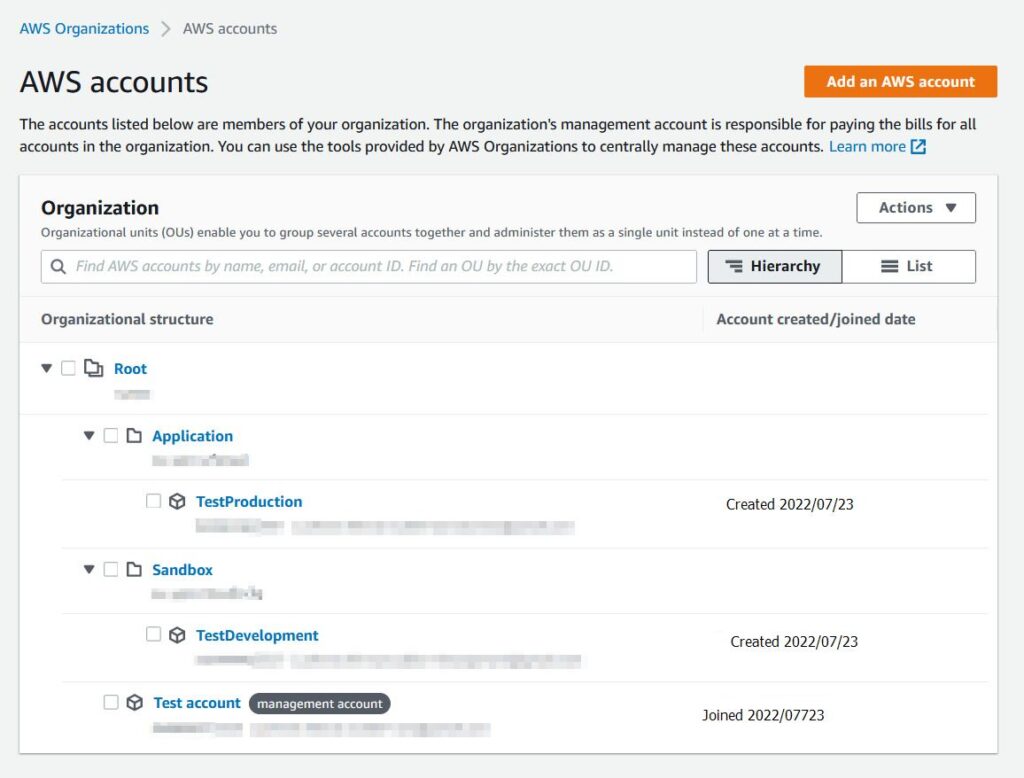Select the TestProduction account checkbox
The height and width of the screenshot is (778, 1024).
pos(153,501)
